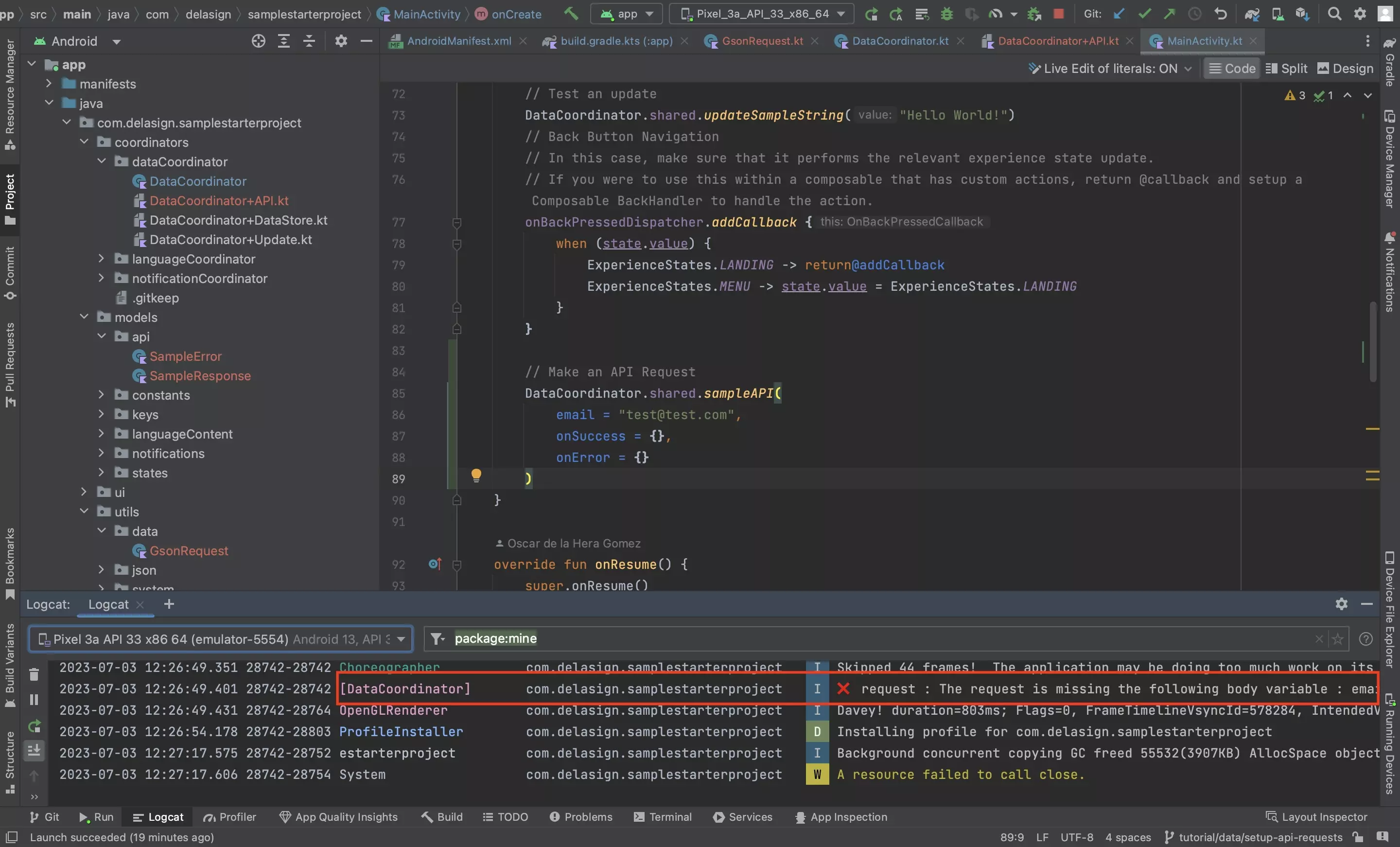
Task: Toggle Live Edit of literals setting
Action: coord(1110,68)
